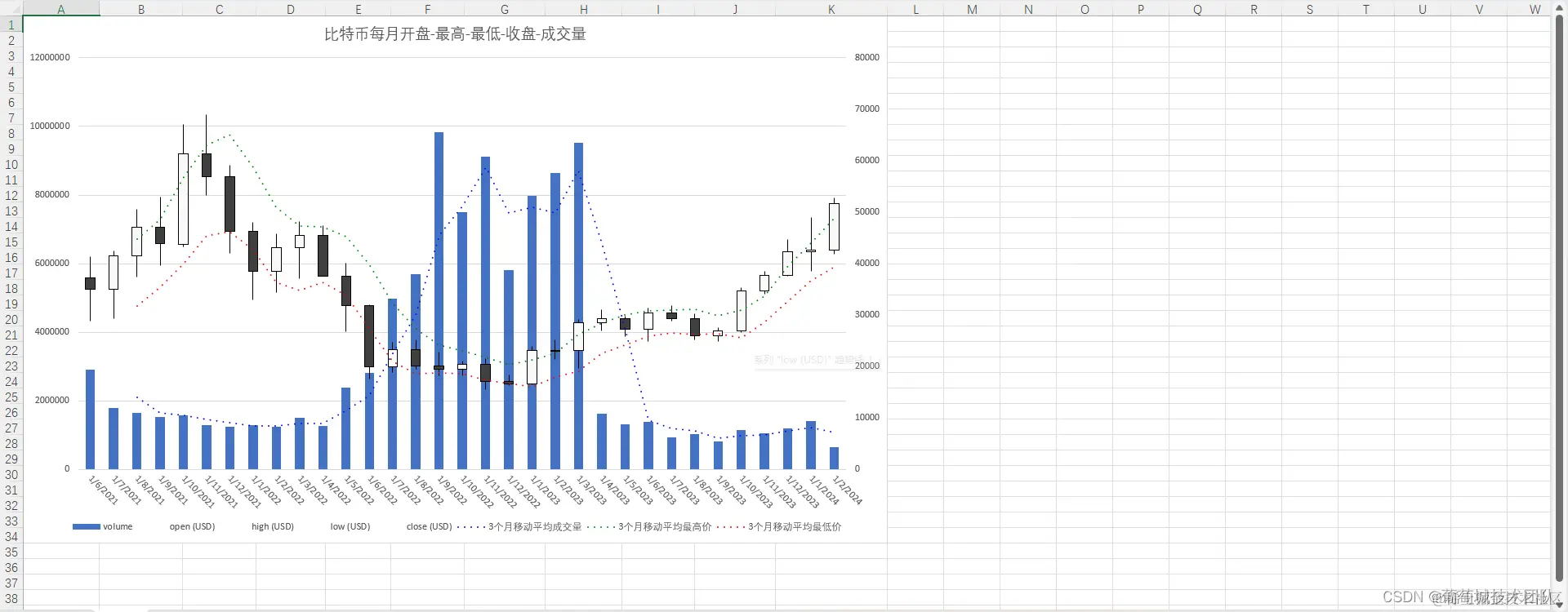The height and width of the screenshot is (612, 1568).
Task: Select row 1 header
Action: (x=11, y=25)
